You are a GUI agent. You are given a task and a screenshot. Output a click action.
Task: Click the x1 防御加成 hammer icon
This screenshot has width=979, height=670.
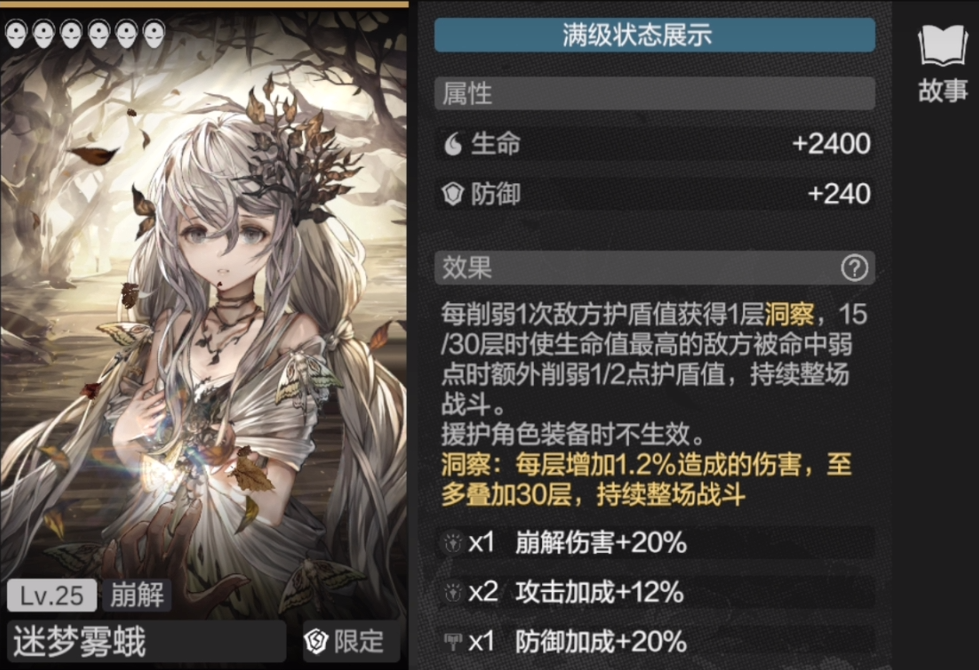[x=452, y=641]
